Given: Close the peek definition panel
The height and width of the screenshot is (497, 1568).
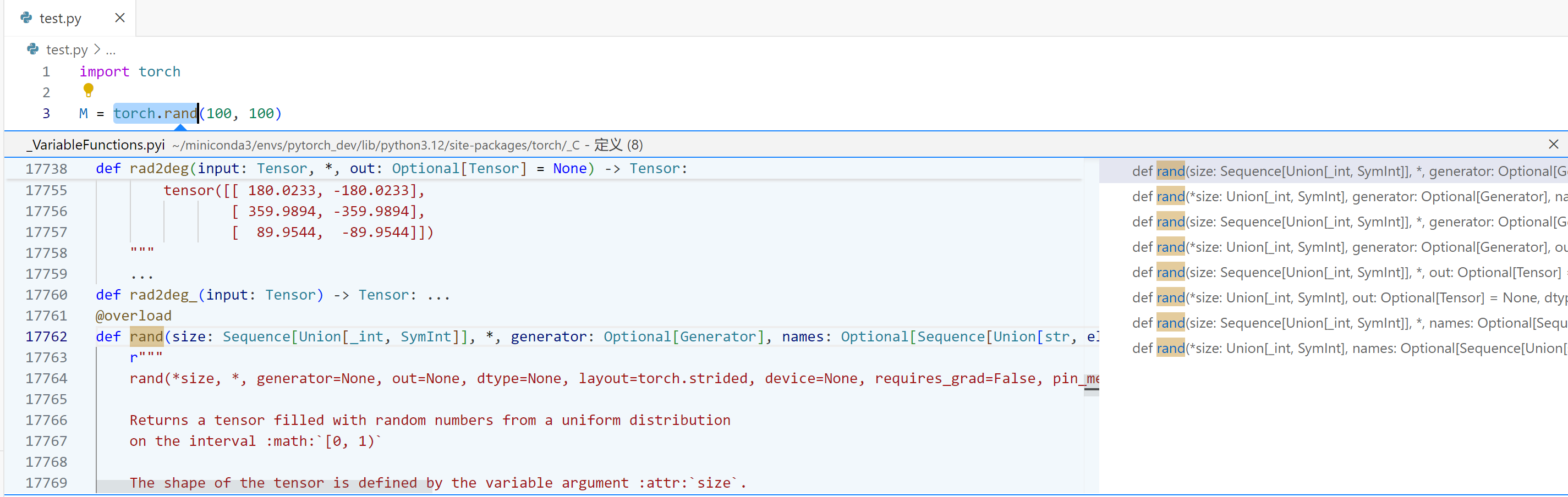Looking at the screenshot, I should (x=1553, y=144).
